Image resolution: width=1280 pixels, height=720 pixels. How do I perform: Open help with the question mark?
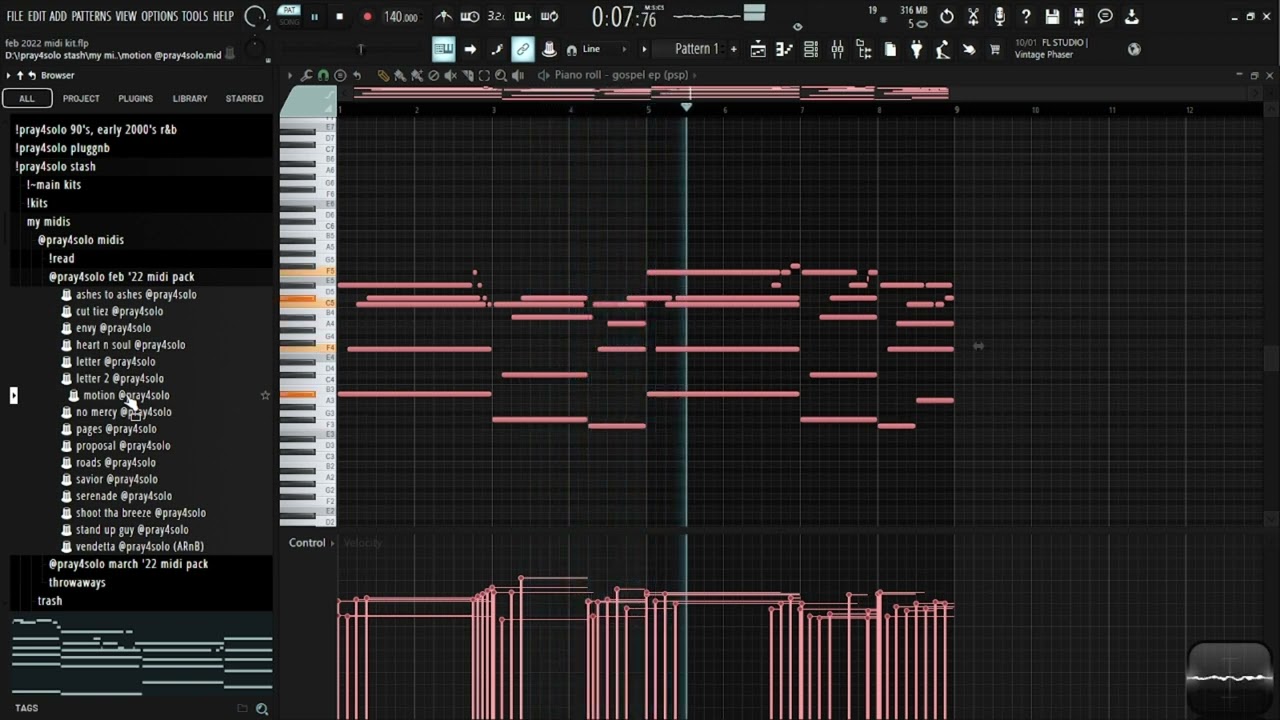1026,17
